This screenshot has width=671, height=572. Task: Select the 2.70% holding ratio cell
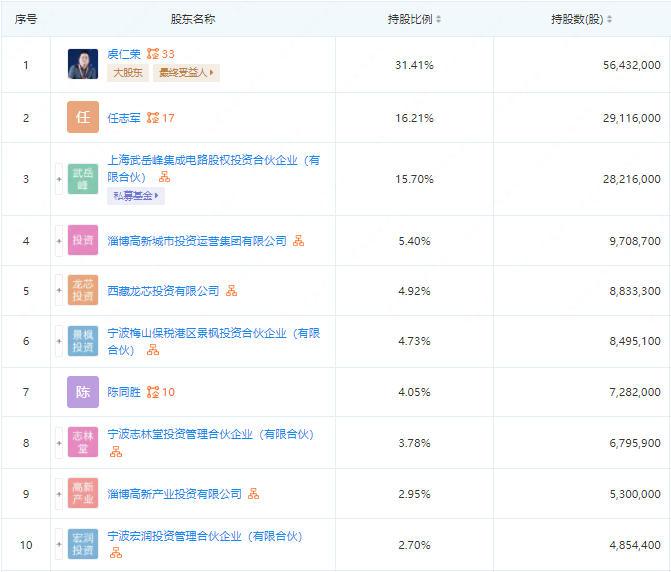414,545
